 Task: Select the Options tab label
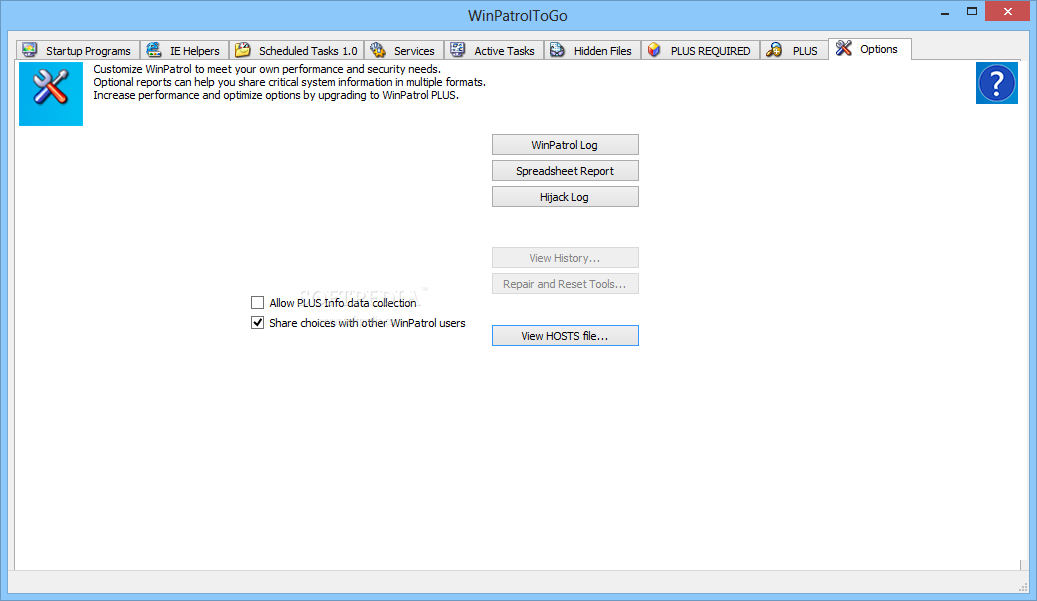tap(878, 49)
